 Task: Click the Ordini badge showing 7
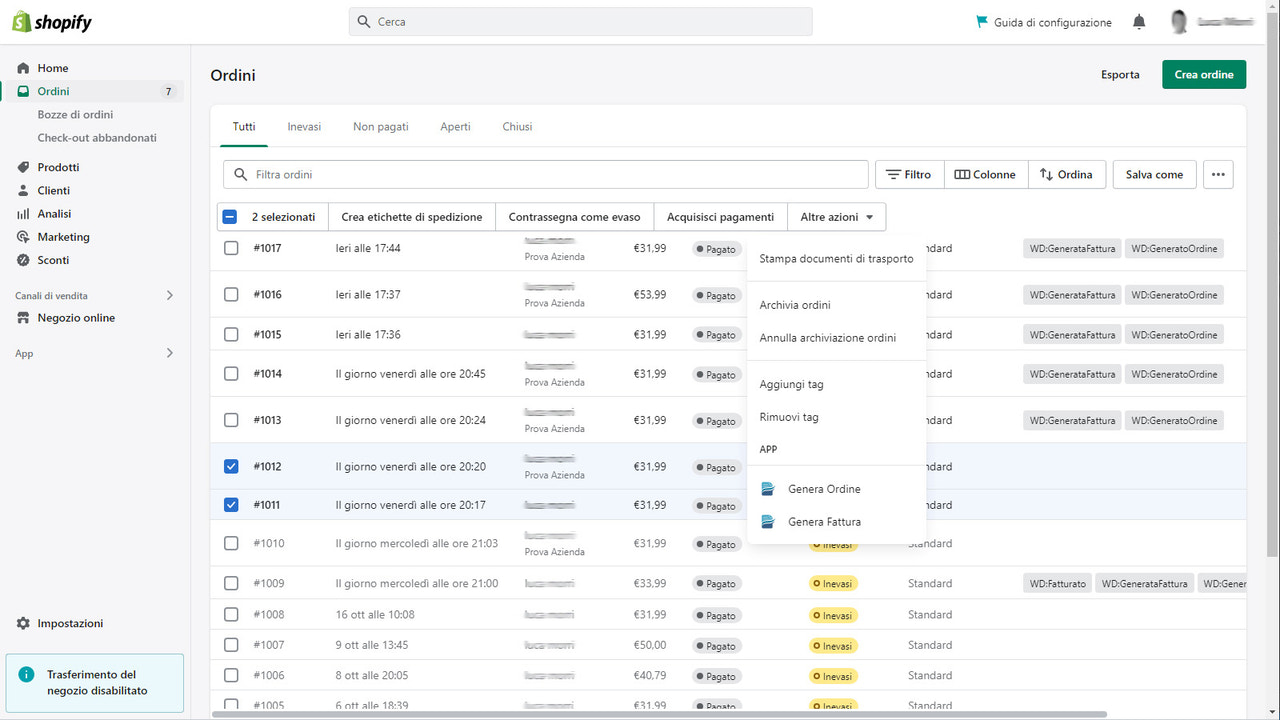[x=168, y=91]
